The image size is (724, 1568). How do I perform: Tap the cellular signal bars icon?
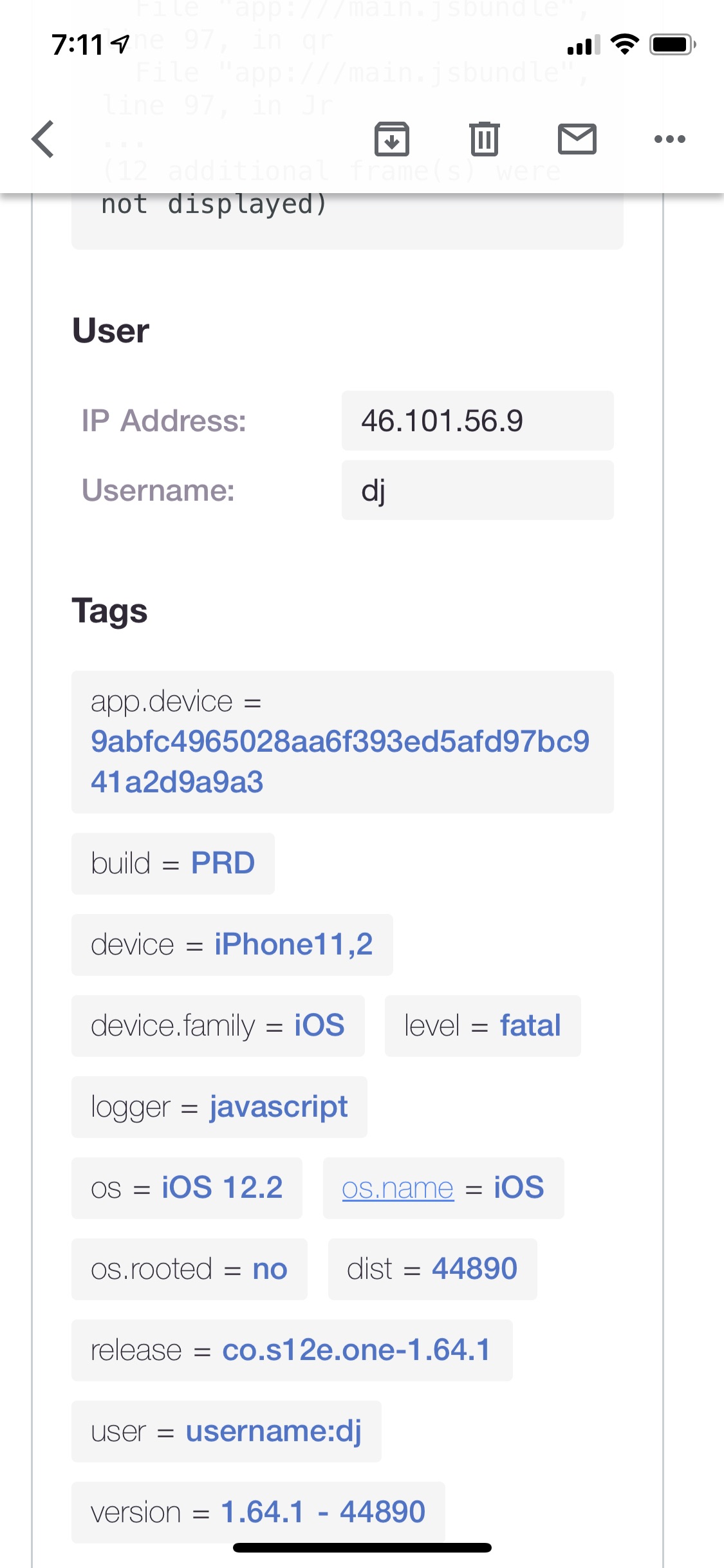coord(584,46)
